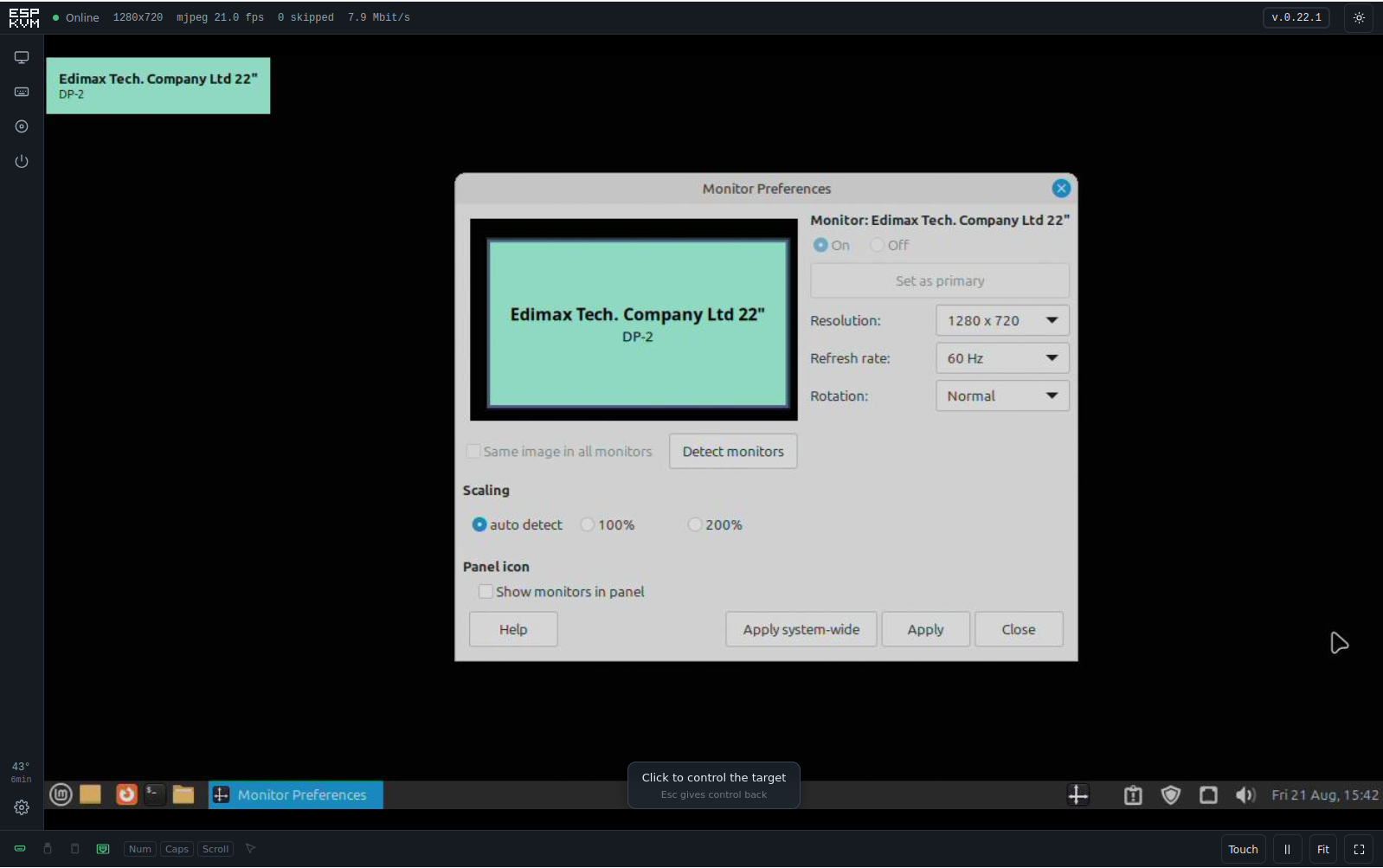Click the Edimax monitor label on the desktop
The height and width of the screenshot is (868, 1383).
(x=158, y=86)
